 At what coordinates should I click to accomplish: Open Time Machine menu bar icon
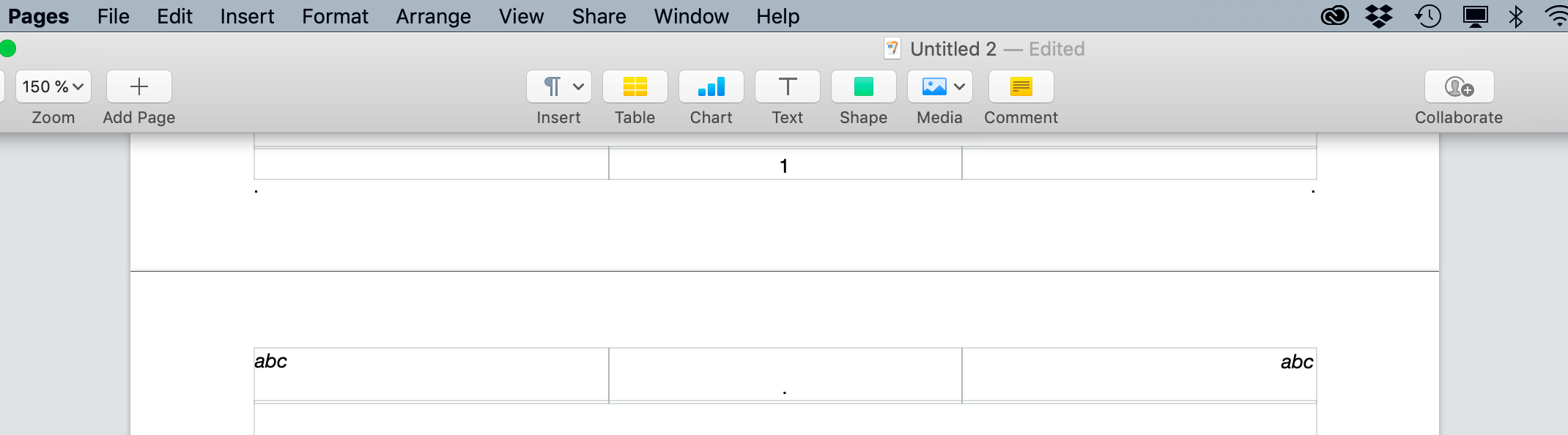click(1427, 16)
